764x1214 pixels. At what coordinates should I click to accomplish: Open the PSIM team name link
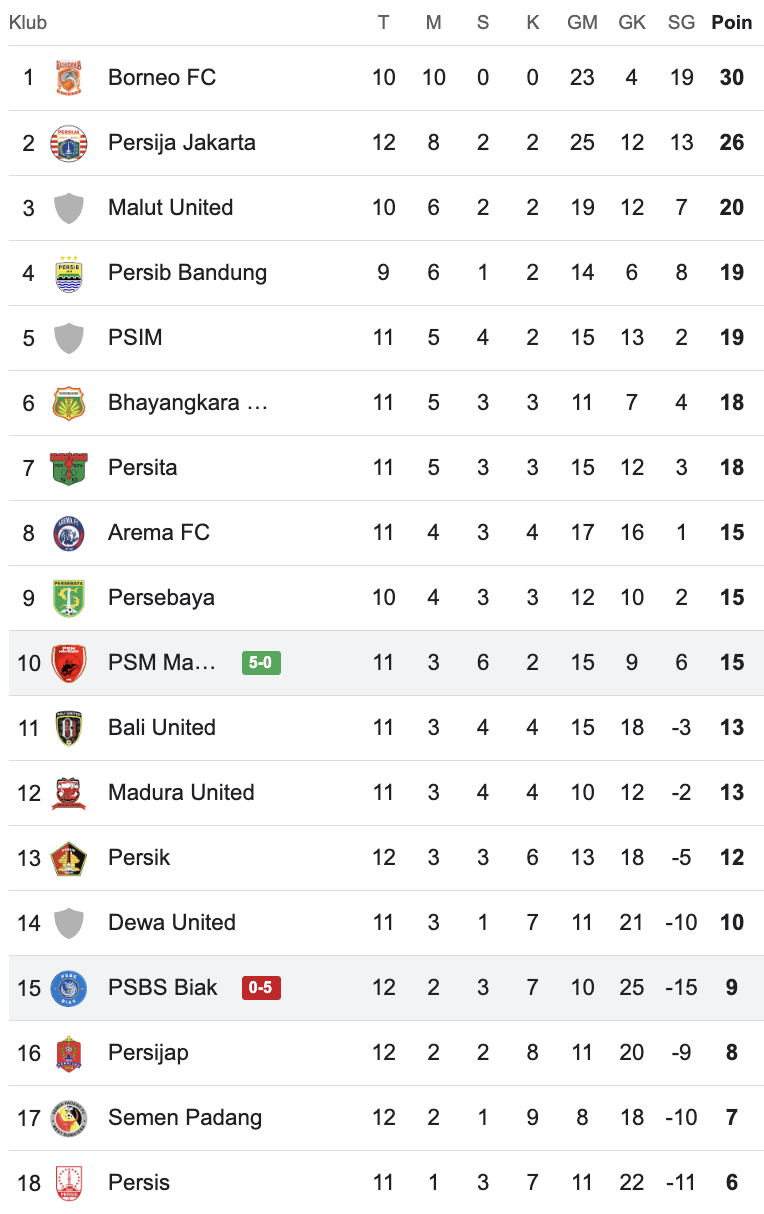coord(135,338)
